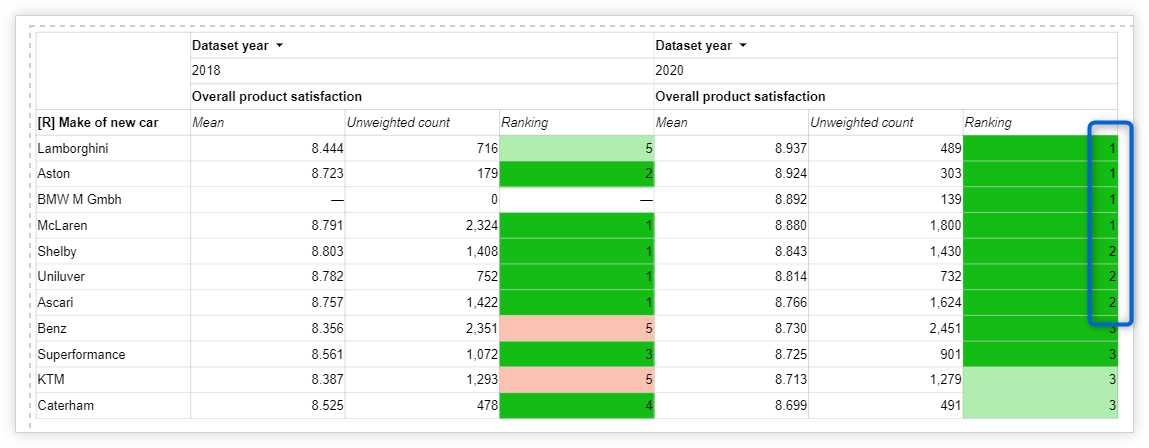
Task: Click Uniluver unweighted count 752
Action: [489, 277]
